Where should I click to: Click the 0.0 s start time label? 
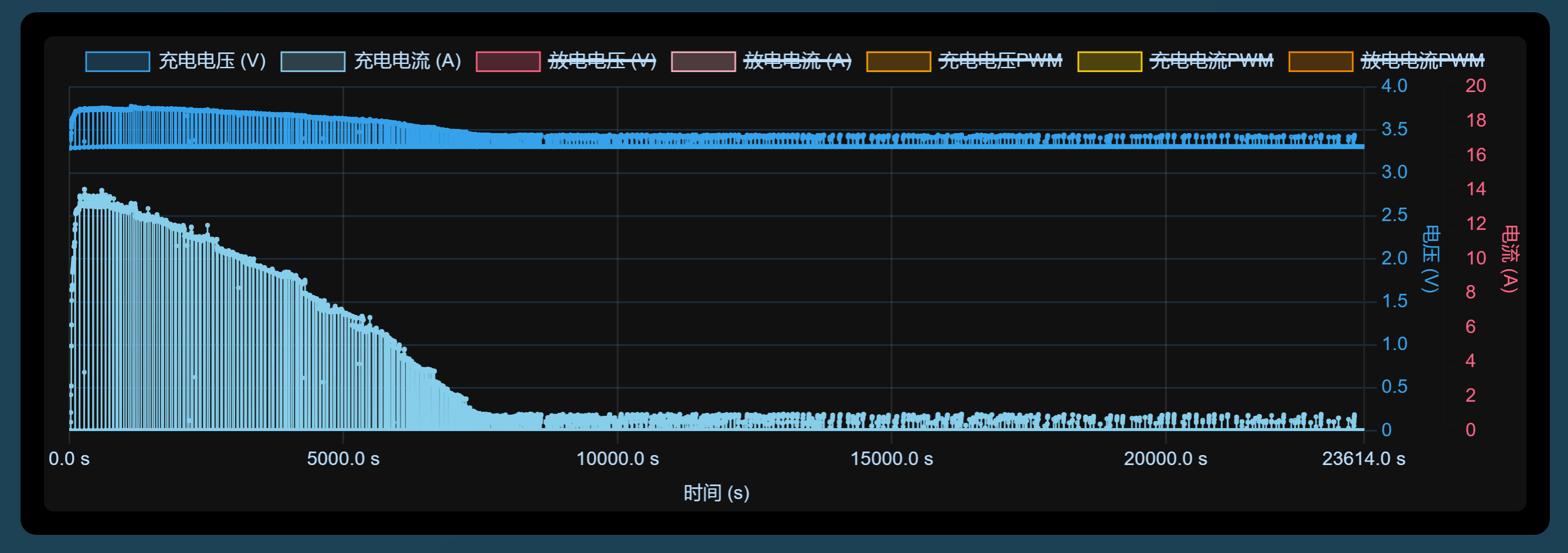click(69, 459)
